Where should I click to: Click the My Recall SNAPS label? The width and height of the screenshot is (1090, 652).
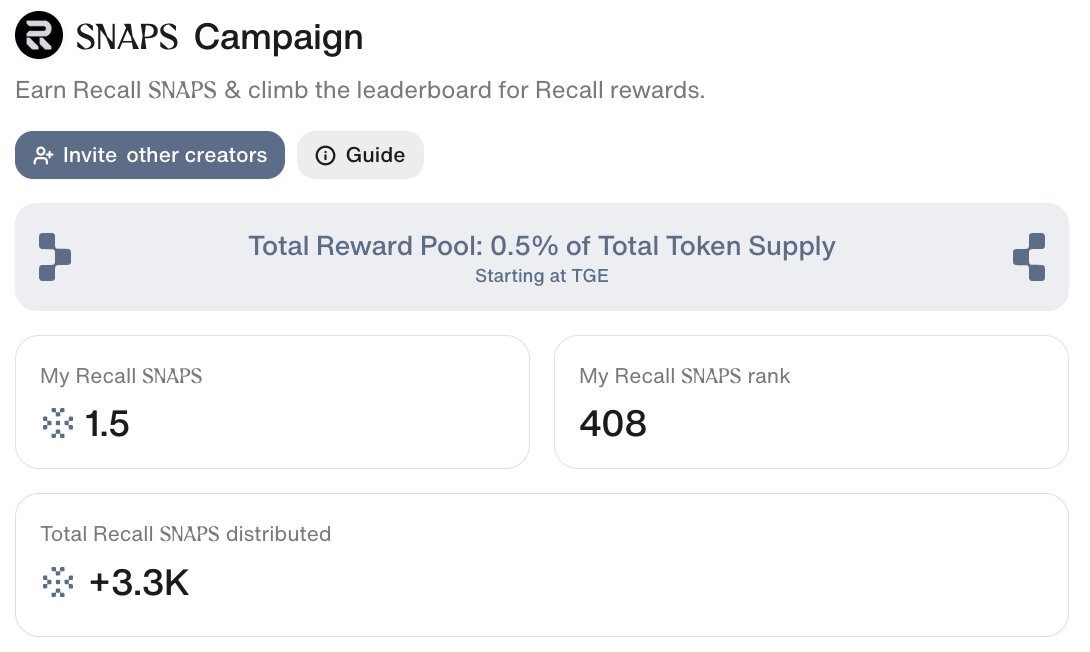tap(121, 376)
